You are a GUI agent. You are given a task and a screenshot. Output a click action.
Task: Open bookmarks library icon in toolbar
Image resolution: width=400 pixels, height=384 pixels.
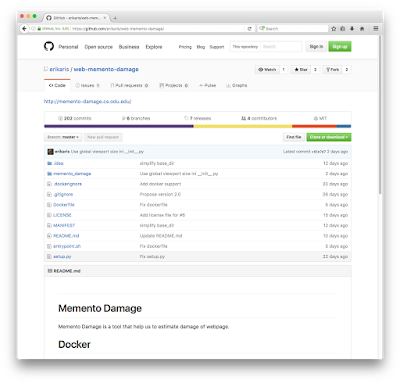point(343,29)
